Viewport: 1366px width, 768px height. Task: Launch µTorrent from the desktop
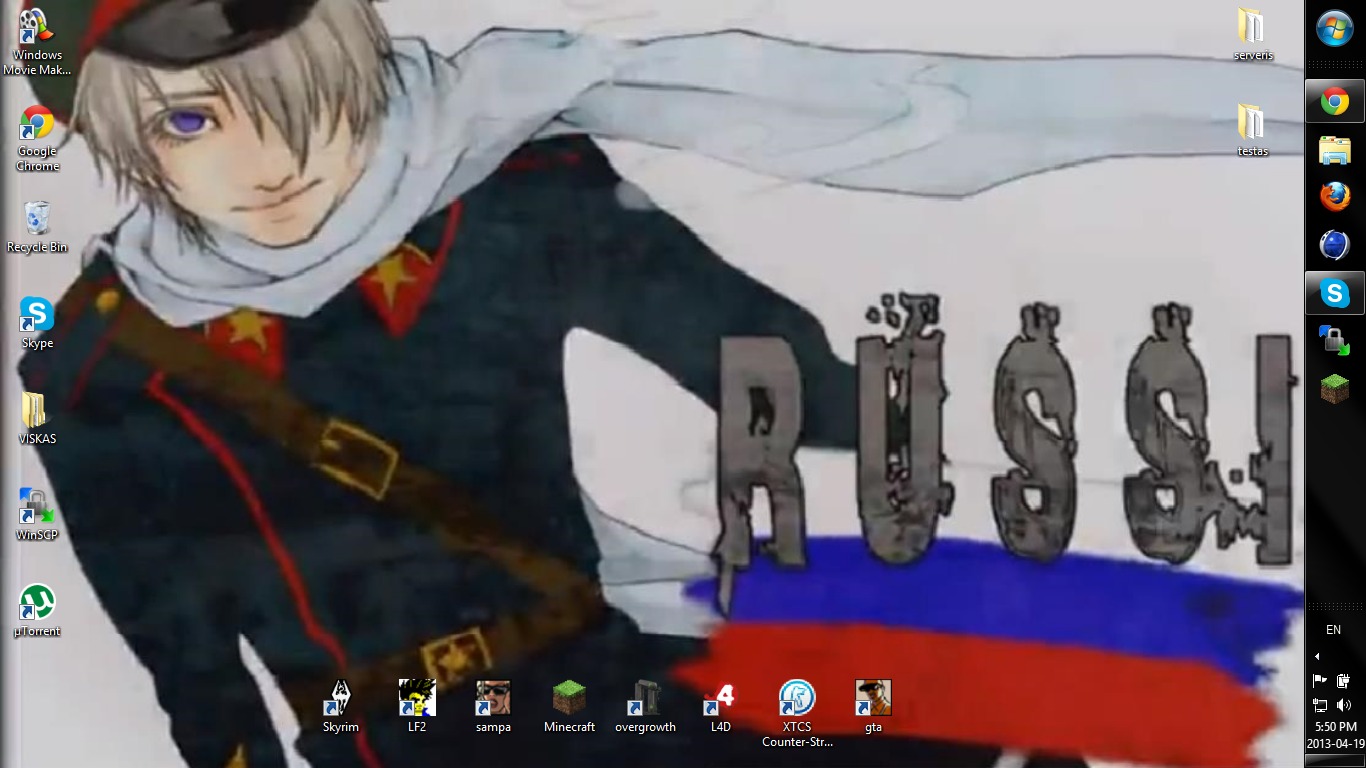pyautogui.click(x=37, y=611)
